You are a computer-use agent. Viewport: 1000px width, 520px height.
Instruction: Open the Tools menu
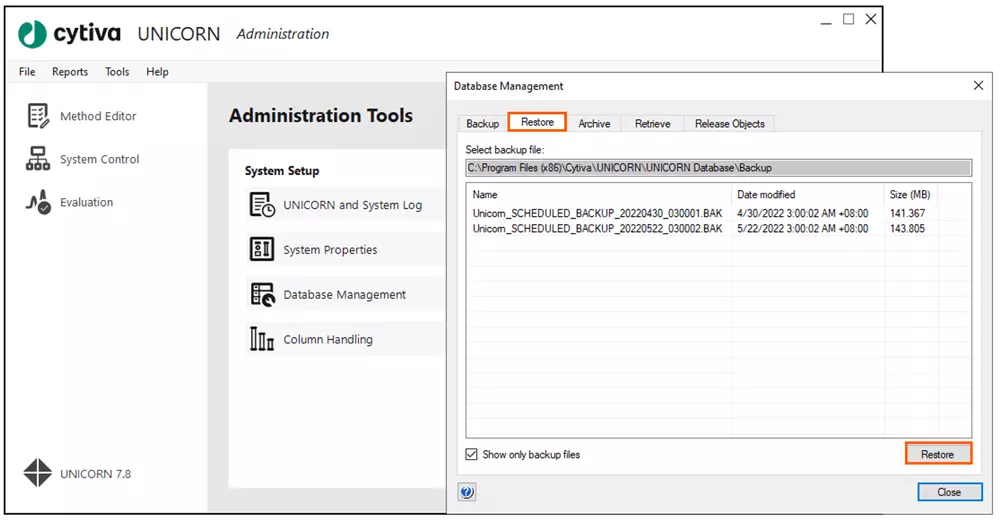[x=117, y=71]
